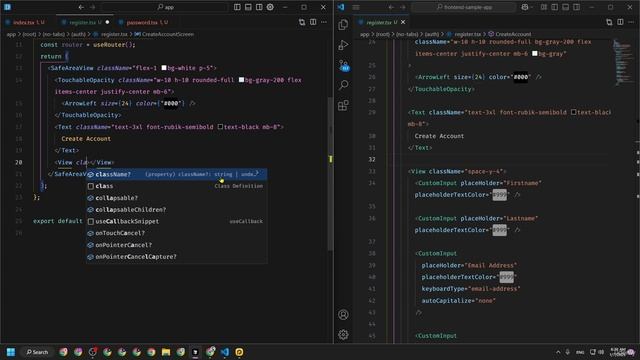
Task: Open Explorer in right VS Code activity bar
Action: point(343,24)
